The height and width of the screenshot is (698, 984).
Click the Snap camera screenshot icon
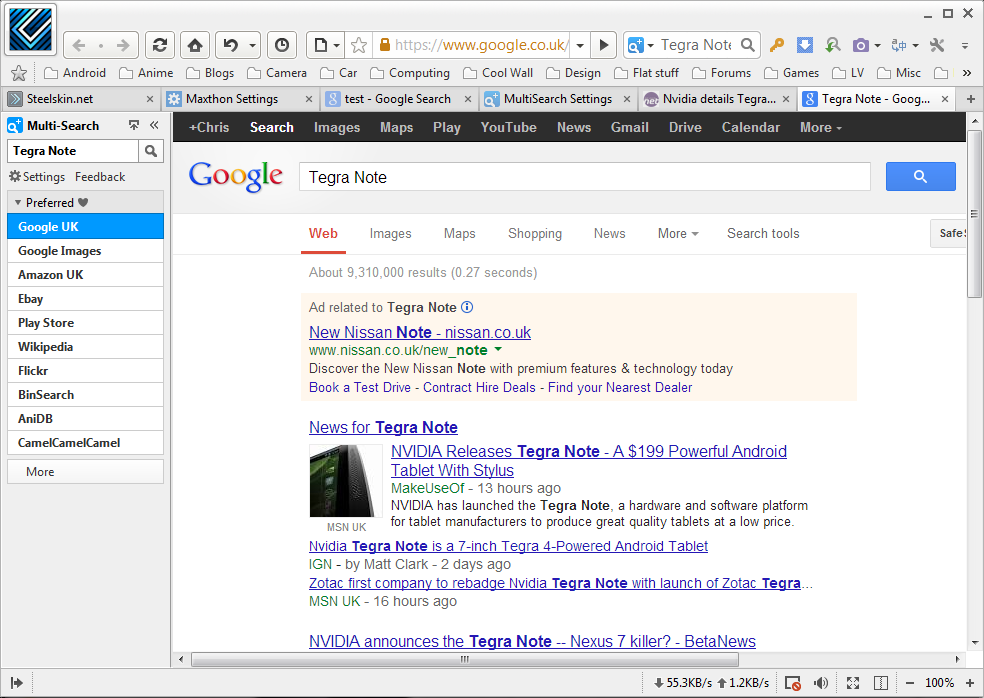[x=860, y=45]
